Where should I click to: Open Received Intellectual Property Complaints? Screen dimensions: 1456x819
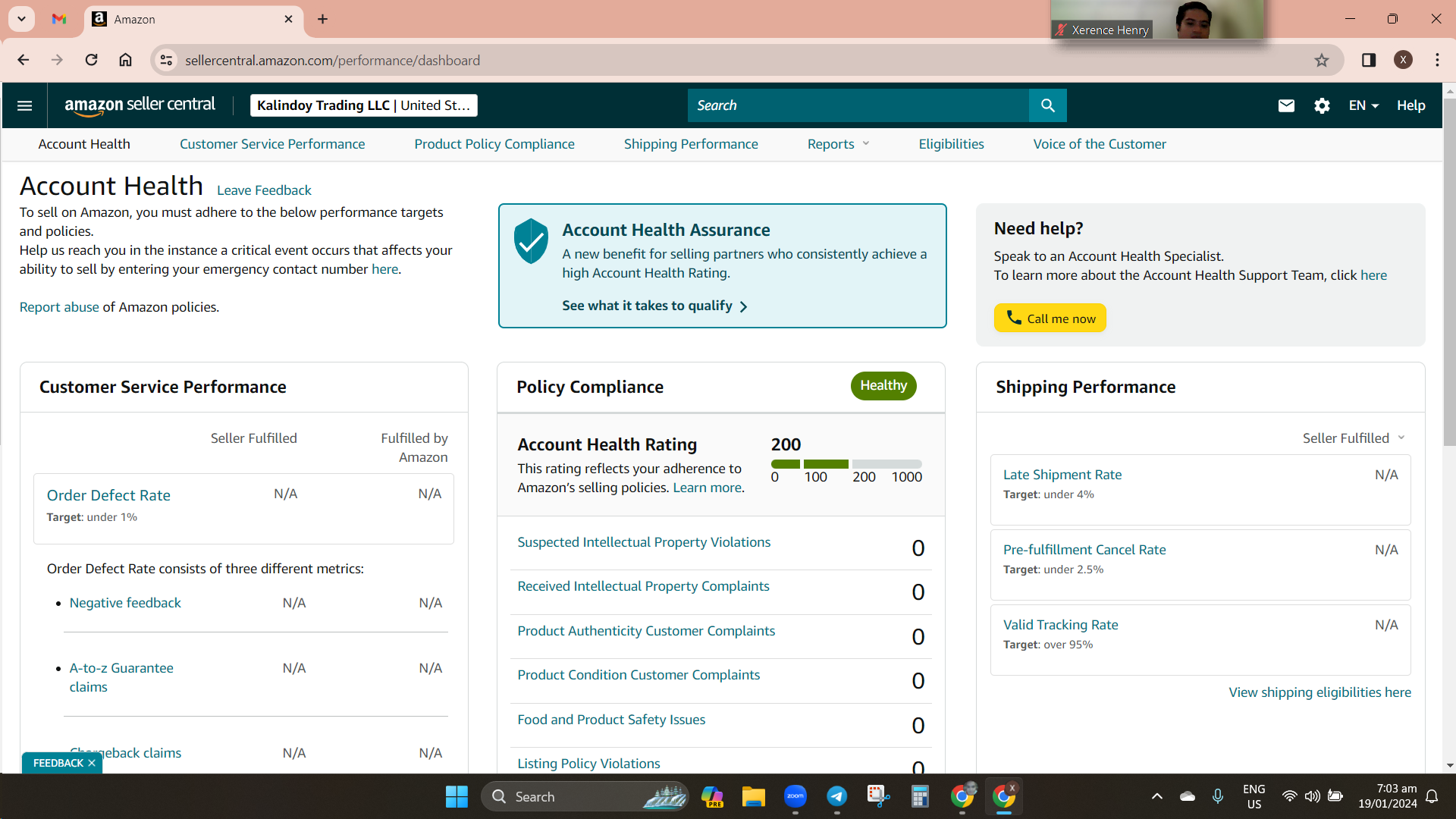point(643,586)
